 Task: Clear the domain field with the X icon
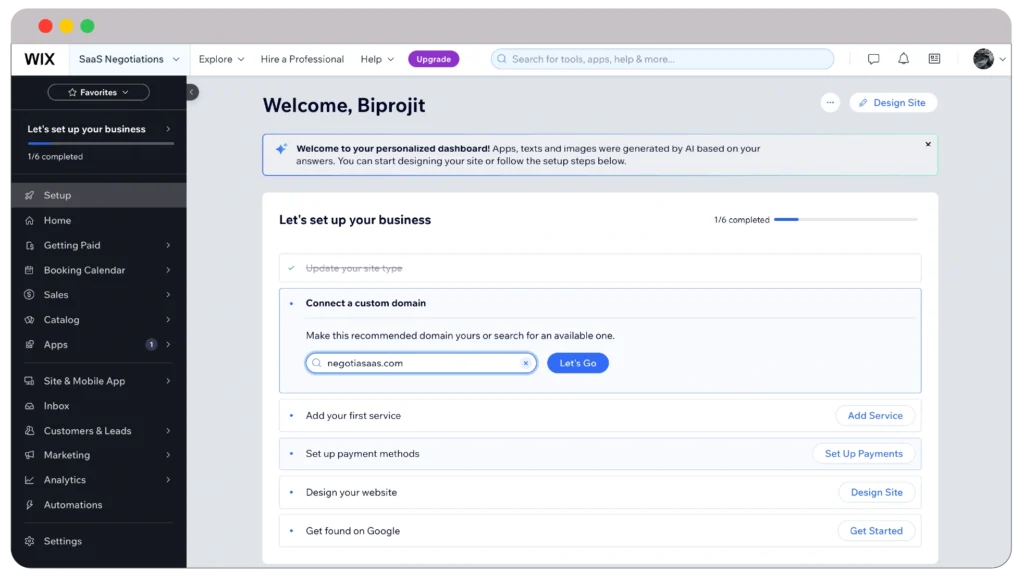(x=526, y=363)
